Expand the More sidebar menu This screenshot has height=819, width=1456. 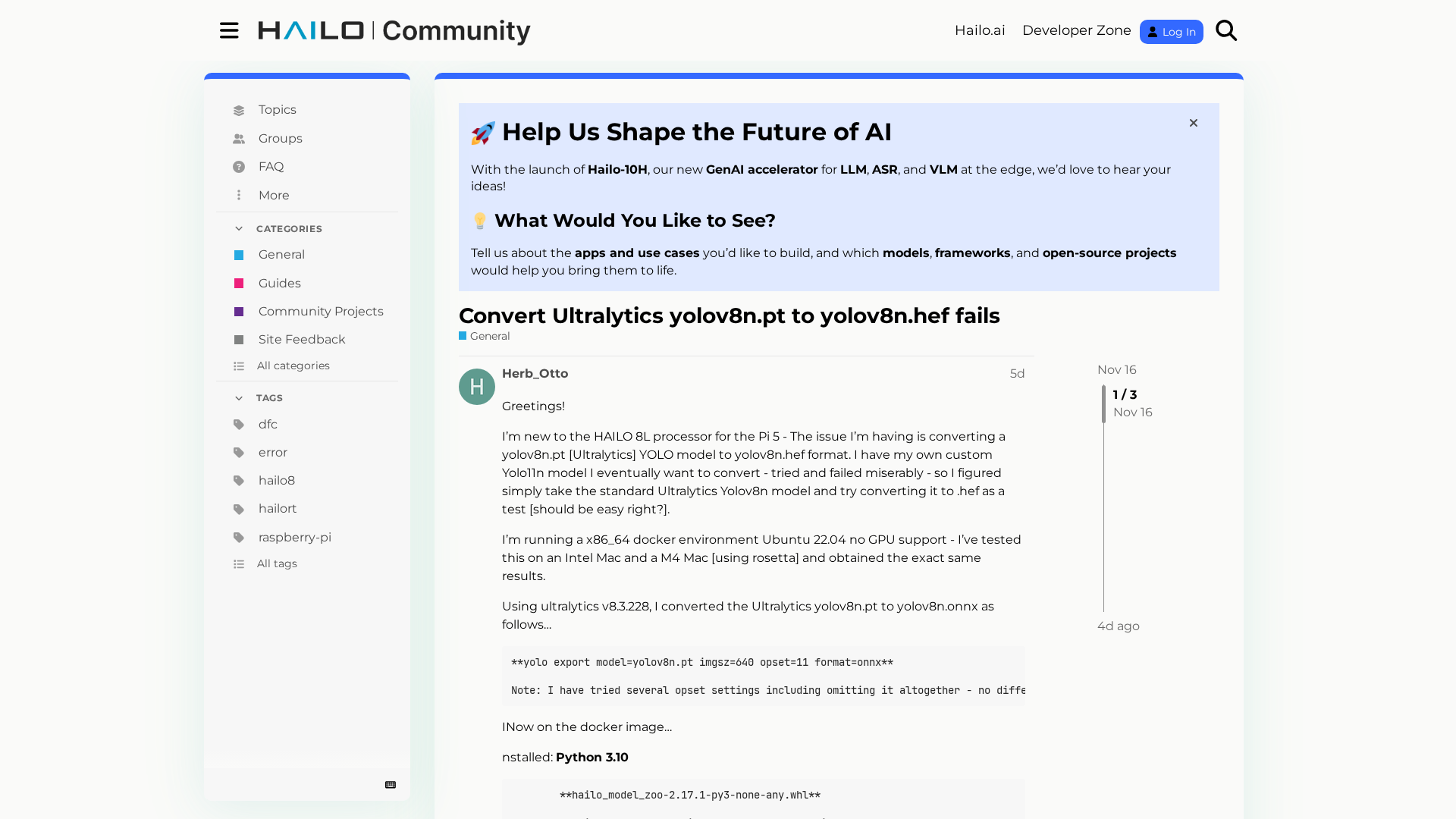(x=273, y=195)
